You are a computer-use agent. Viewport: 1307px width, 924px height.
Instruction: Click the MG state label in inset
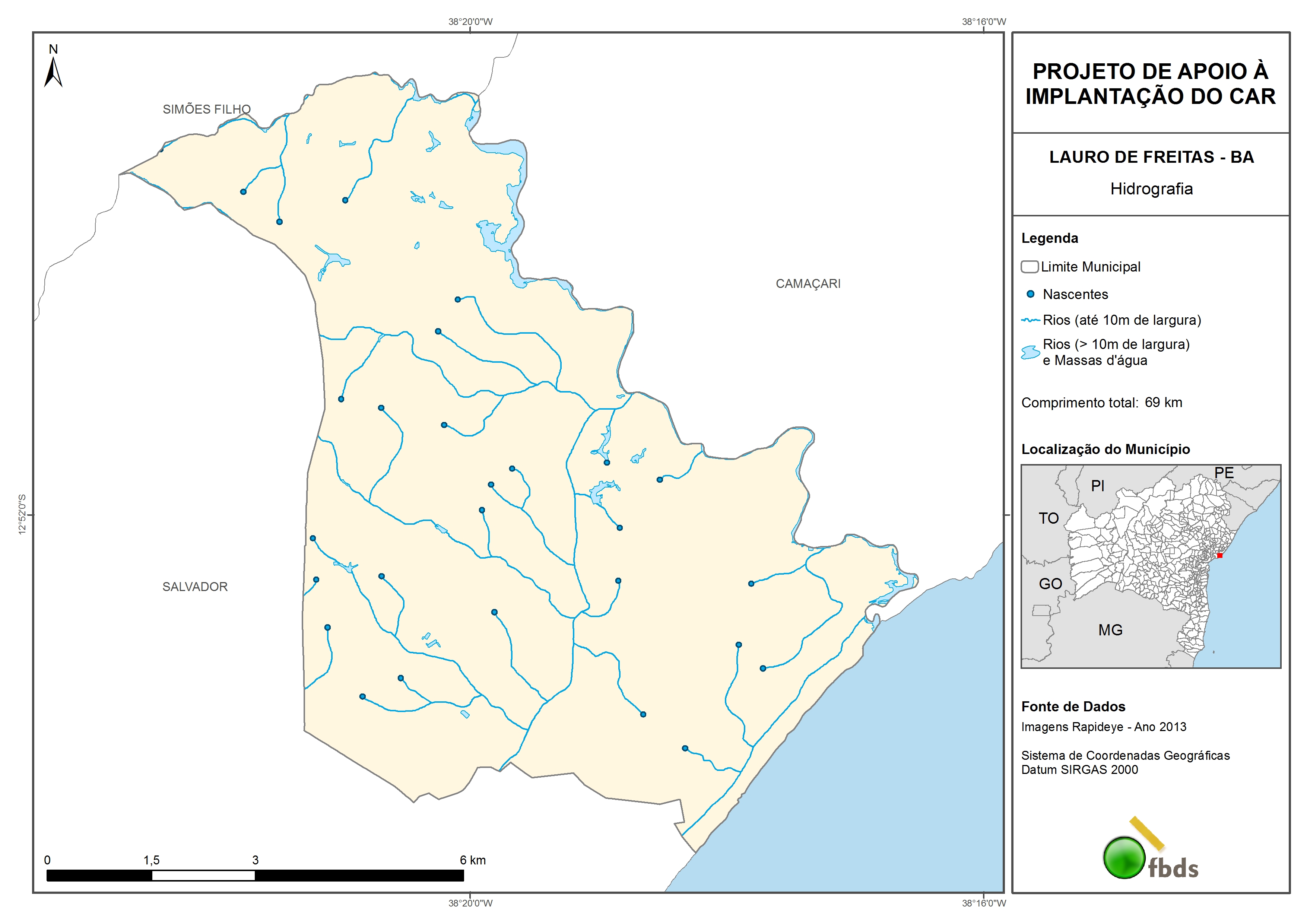1110,630
